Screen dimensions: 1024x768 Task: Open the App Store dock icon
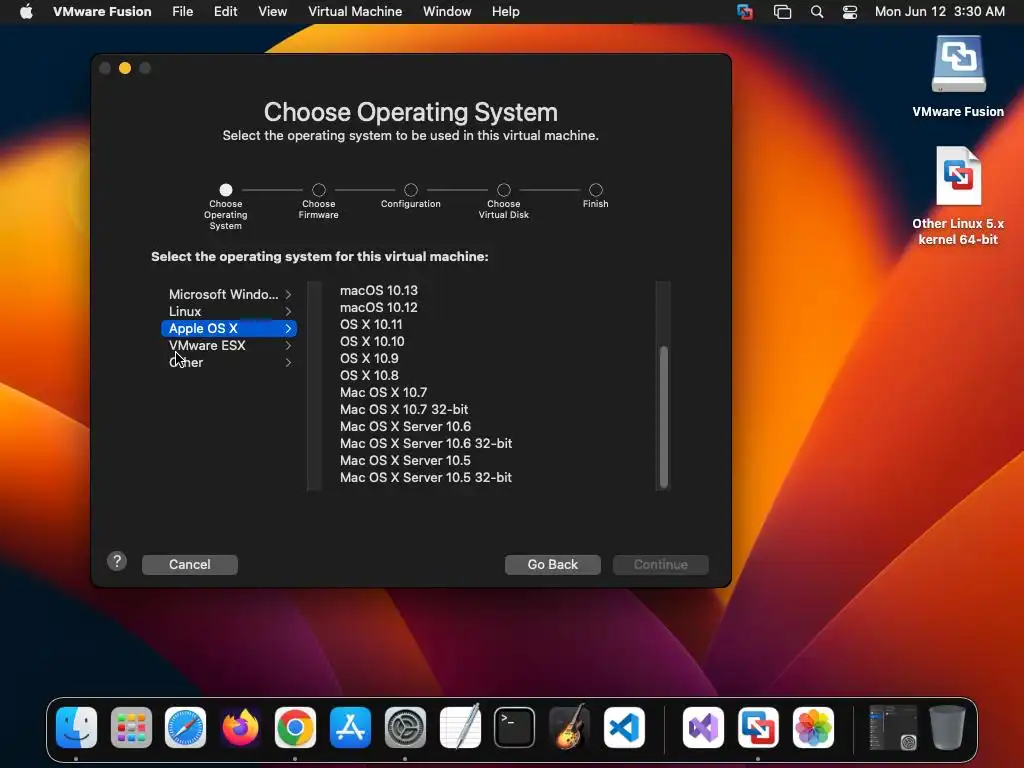coord(350,727)
